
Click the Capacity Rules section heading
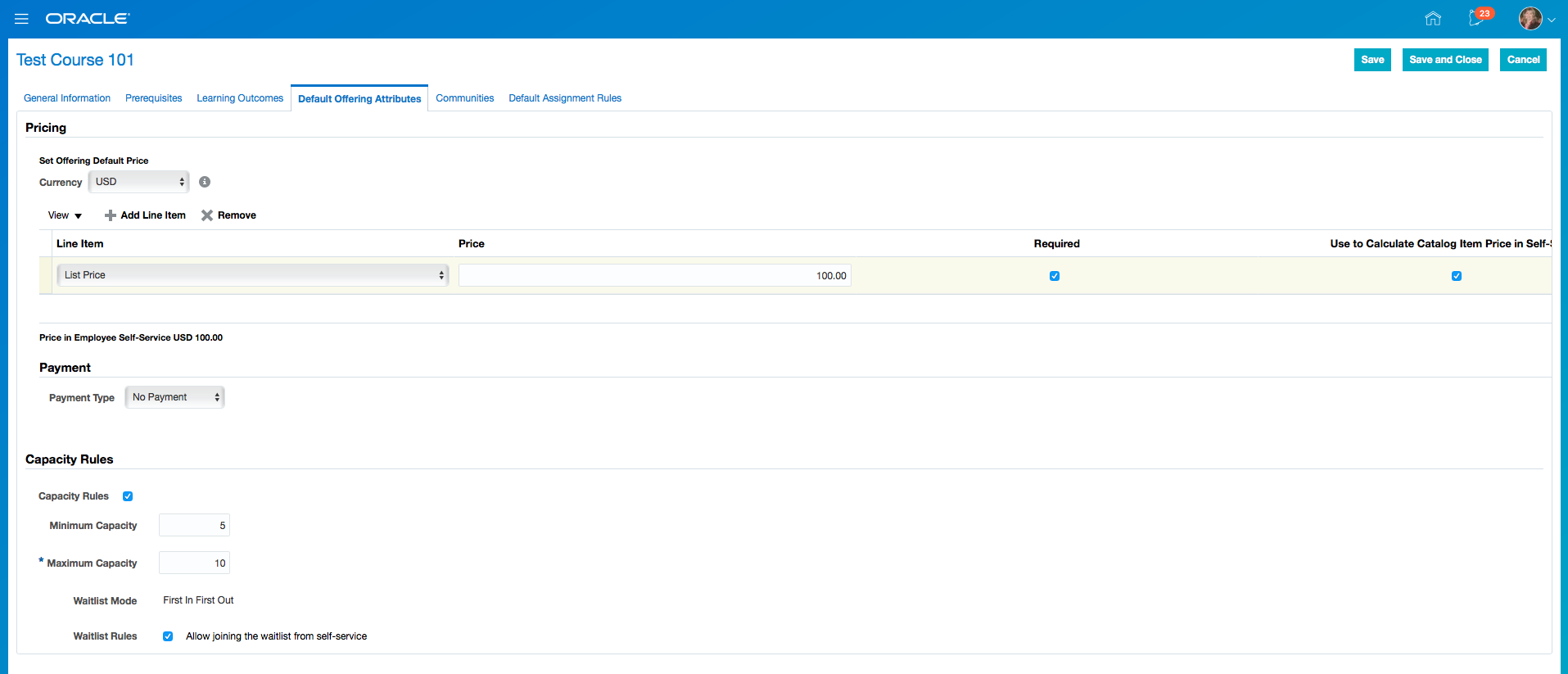(x=70, y=459)
